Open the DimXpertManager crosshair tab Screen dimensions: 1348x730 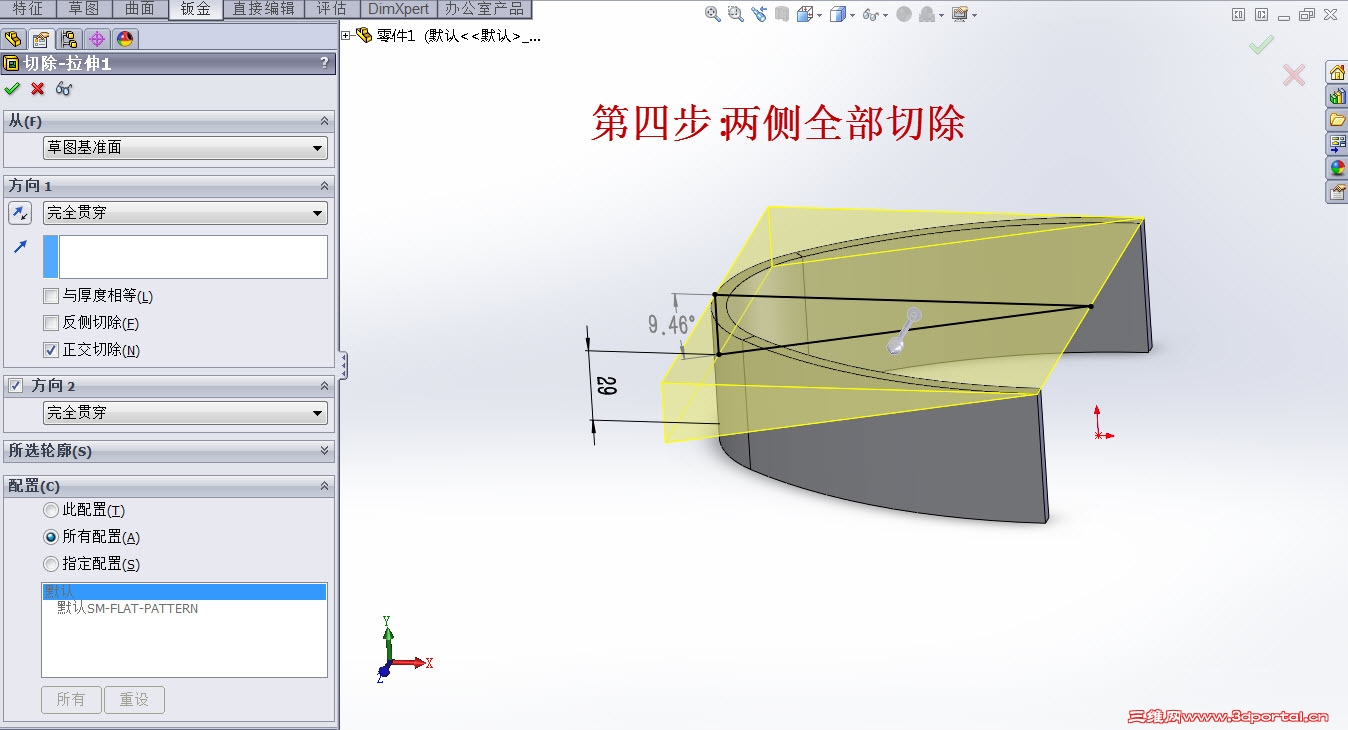[x=97, y=39]
